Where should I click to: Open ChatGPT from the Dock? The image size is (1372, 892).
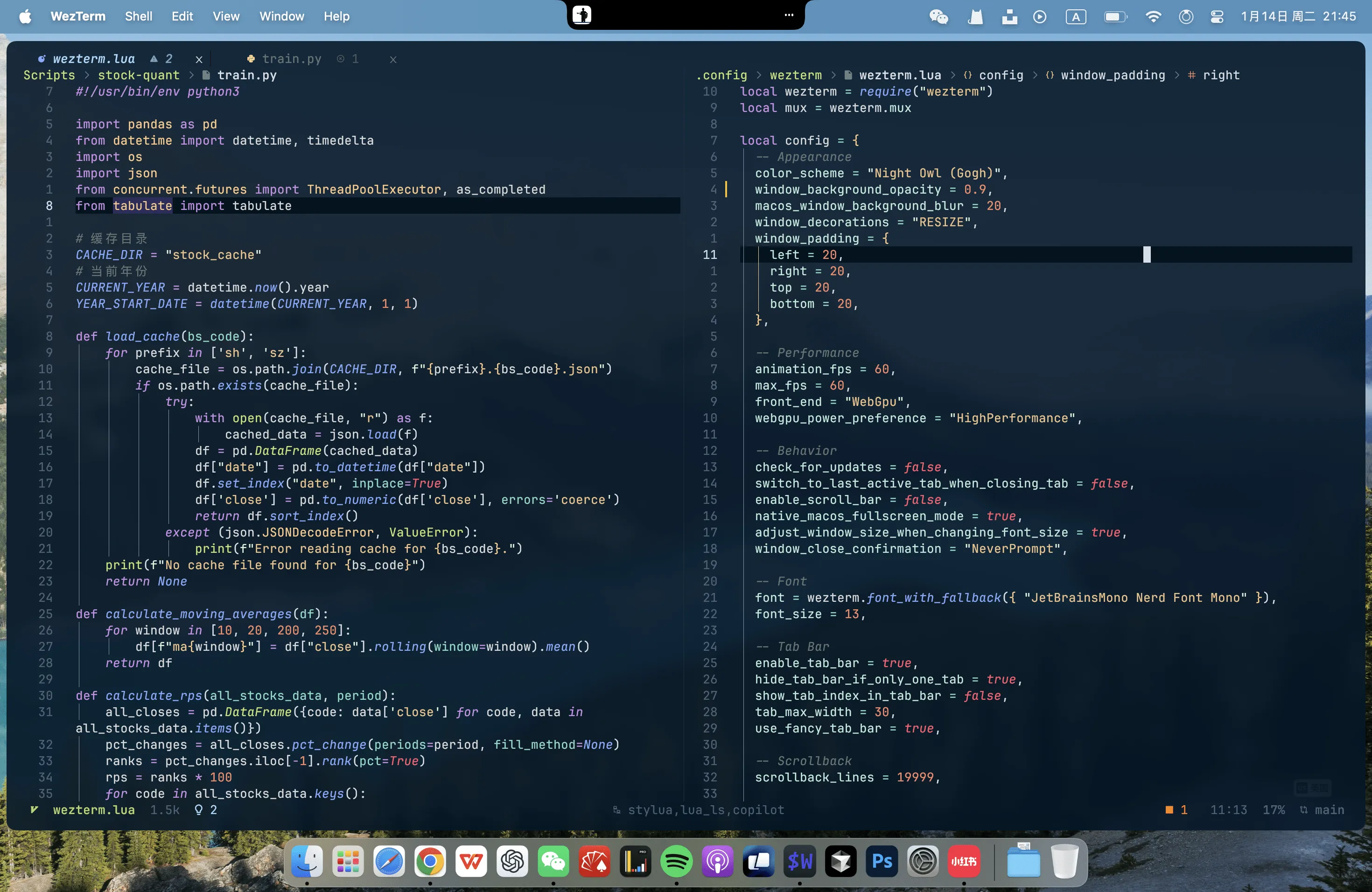pyautogui.click(x=511, y=863)
